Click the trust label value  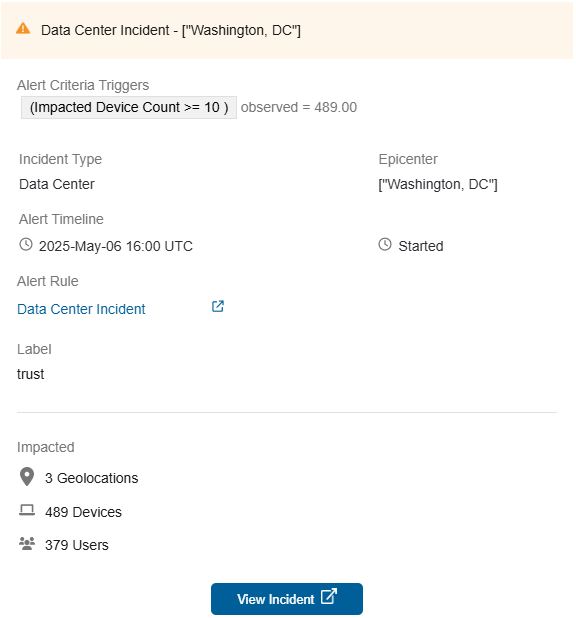tap(30, 374)
